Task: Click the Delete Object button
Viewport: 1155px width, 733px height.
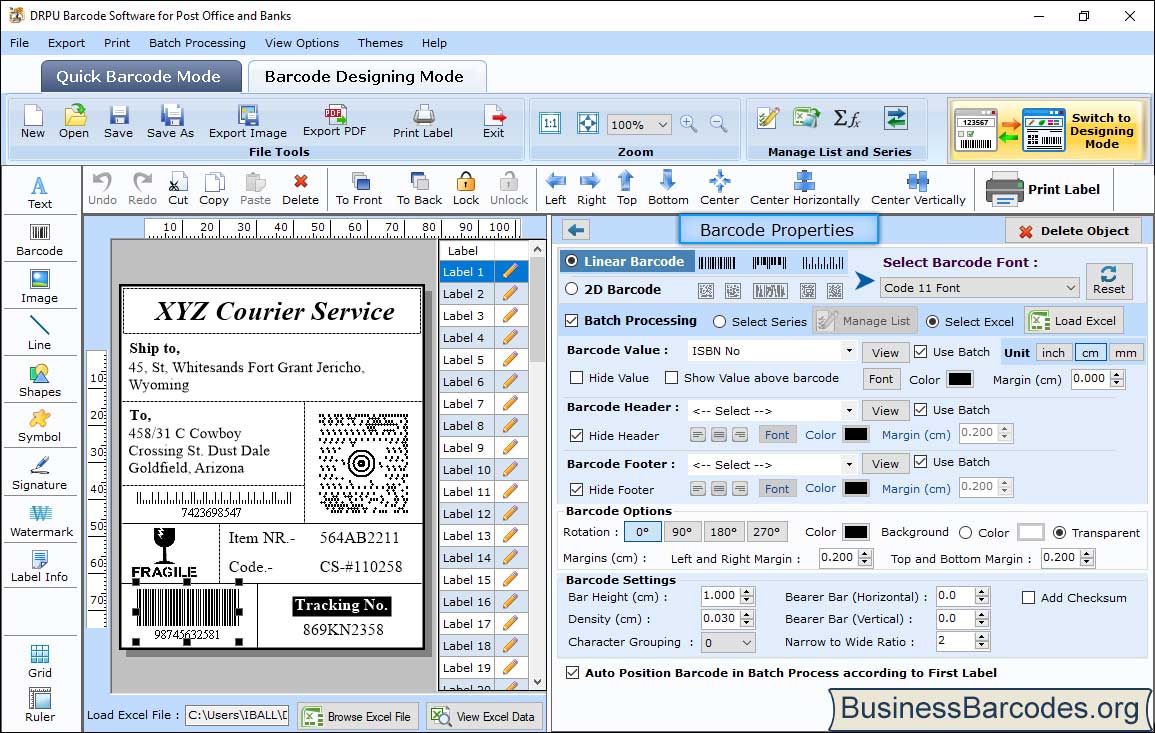Action: [1073, 231]
